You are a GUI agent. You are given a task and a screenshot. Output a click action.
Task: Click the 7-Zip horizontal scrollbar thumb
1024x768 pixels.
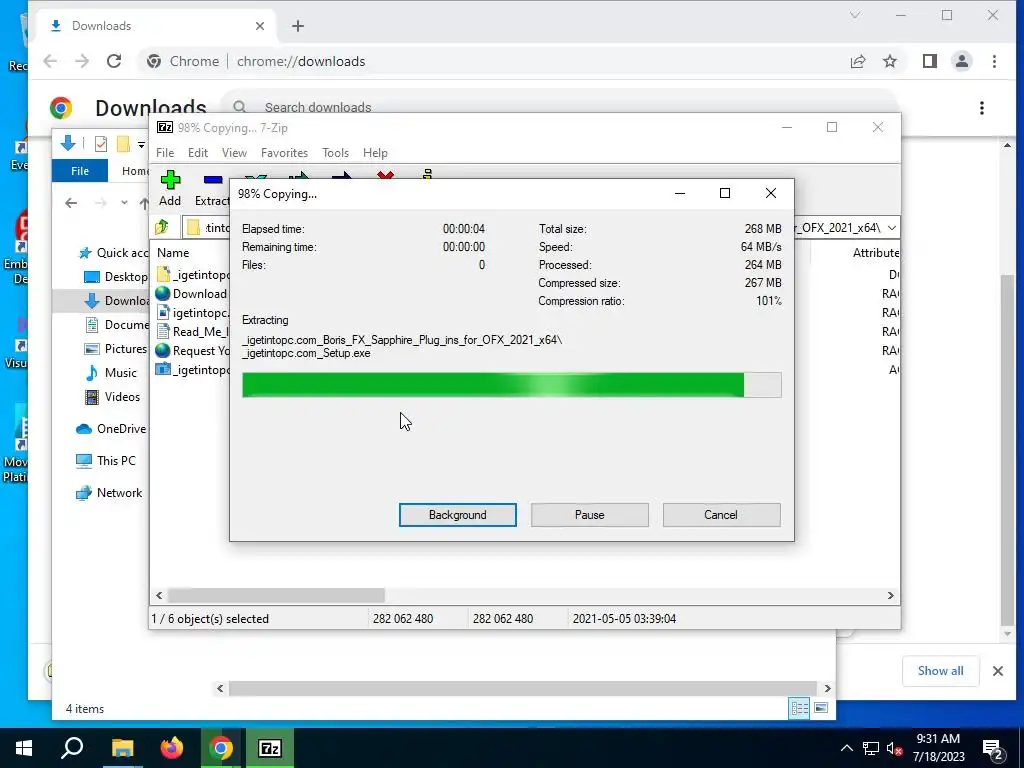(276, 596)
